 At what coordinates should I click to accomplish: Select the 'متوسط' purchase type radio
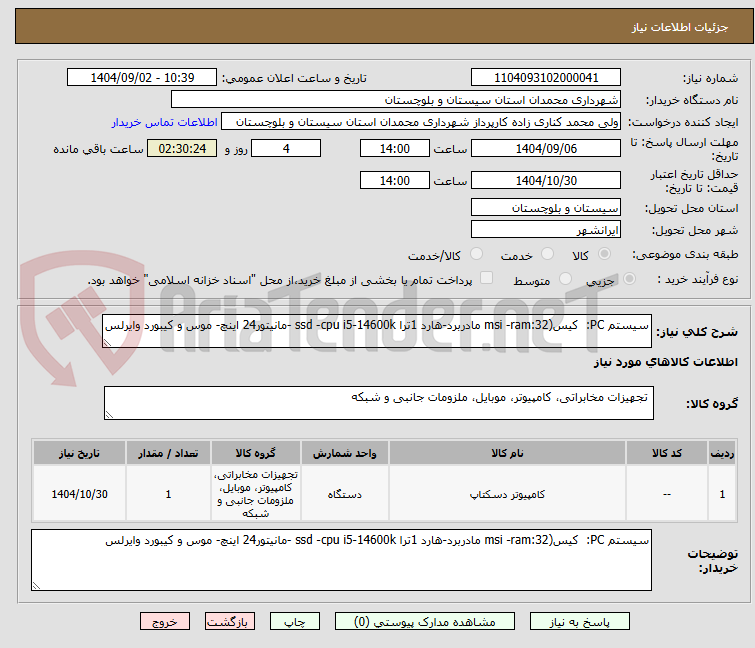click(565, 279)
